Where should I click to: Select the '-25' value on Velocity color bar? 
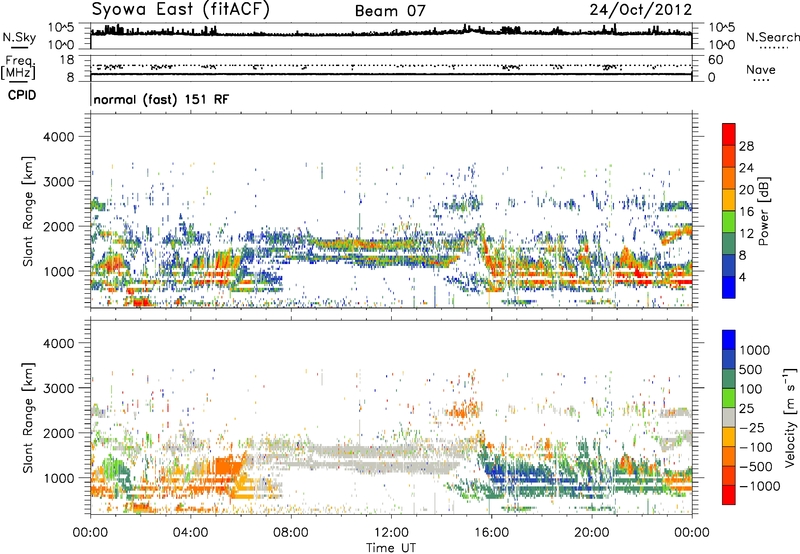(751, 427)
